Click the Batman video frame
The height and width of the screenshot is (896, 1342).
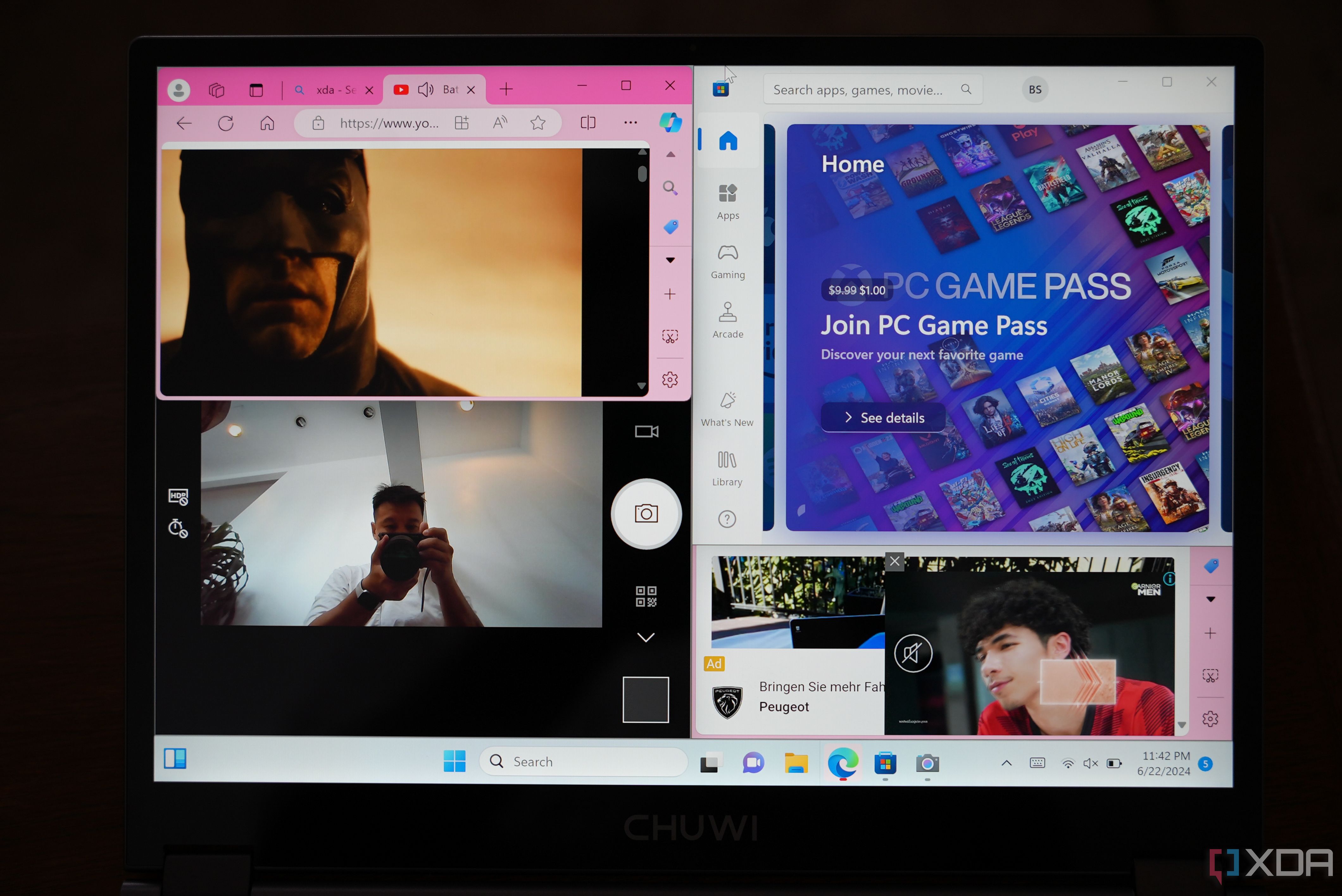click(x=371, y=272)
